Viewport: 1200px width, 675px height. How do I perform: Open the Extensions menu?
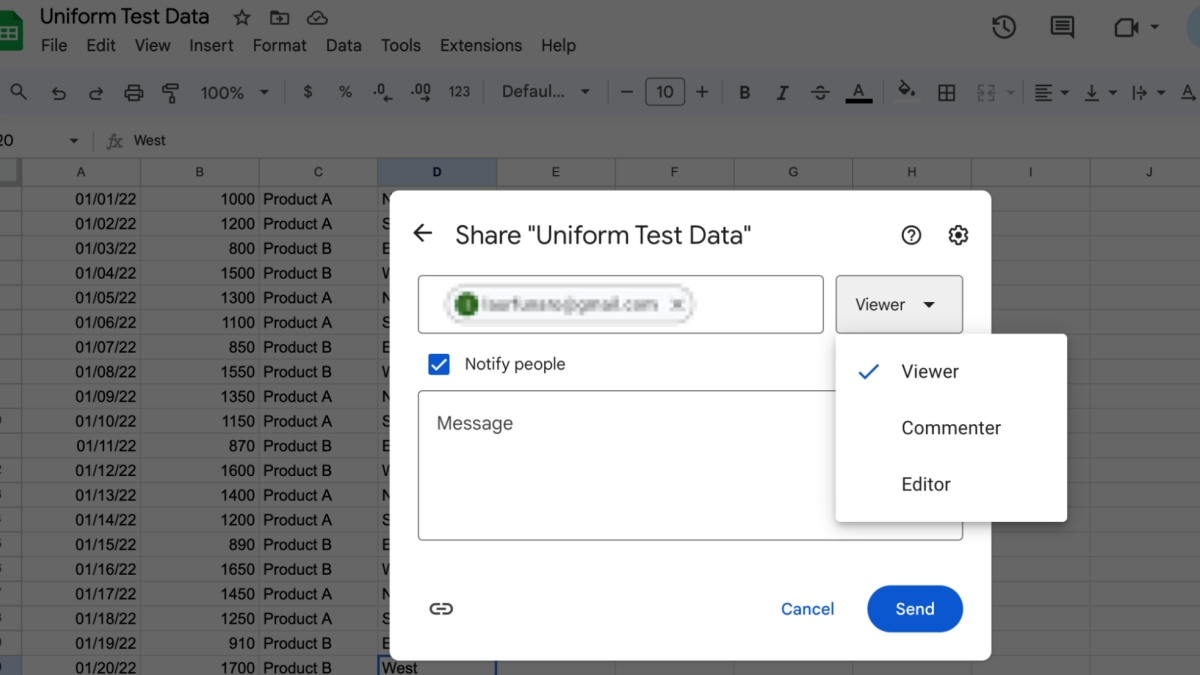(x=480, y=45)
